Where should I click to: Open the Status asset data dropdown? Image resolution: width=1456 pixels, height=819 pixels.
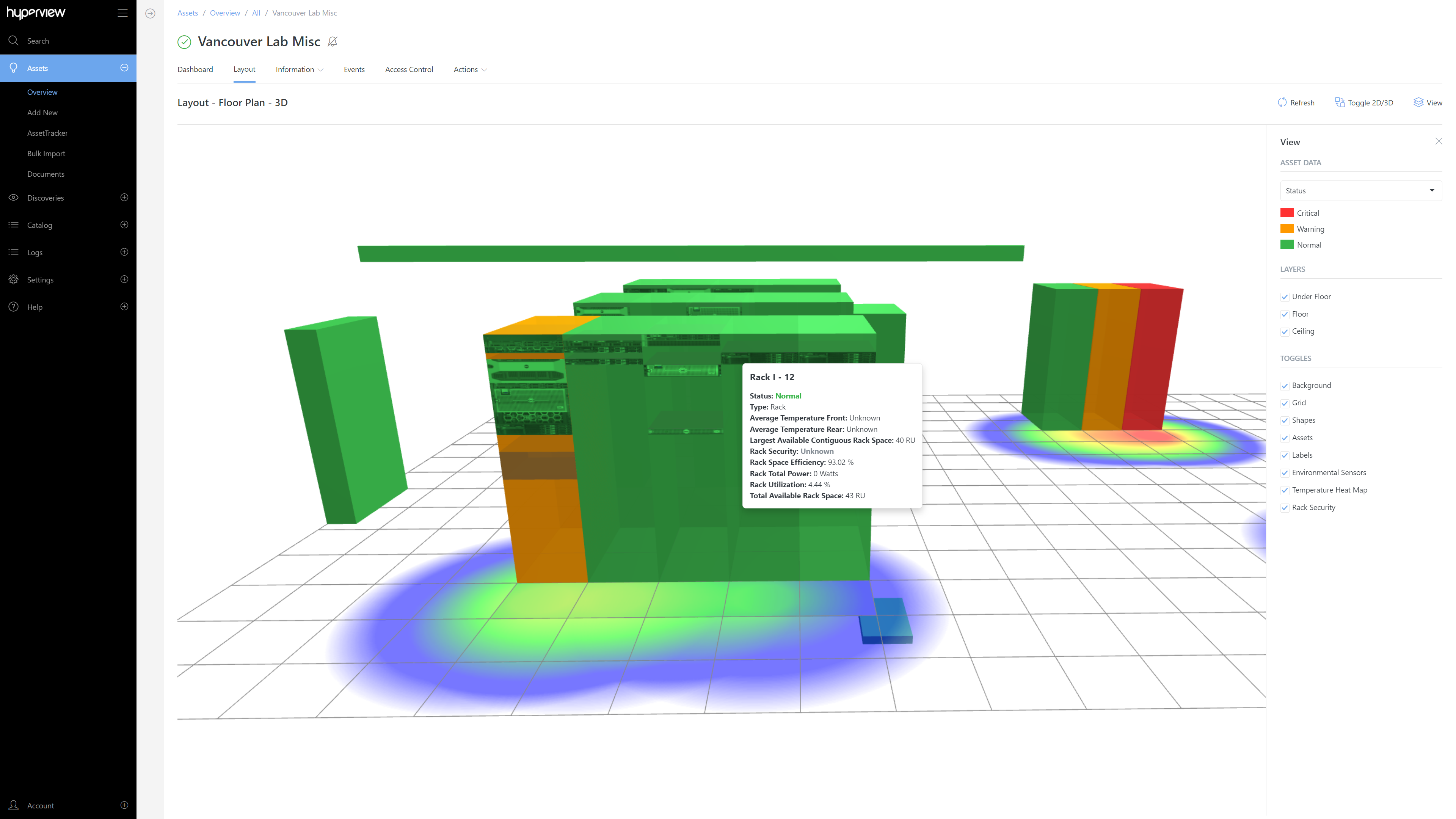(x=1360, y=191)
